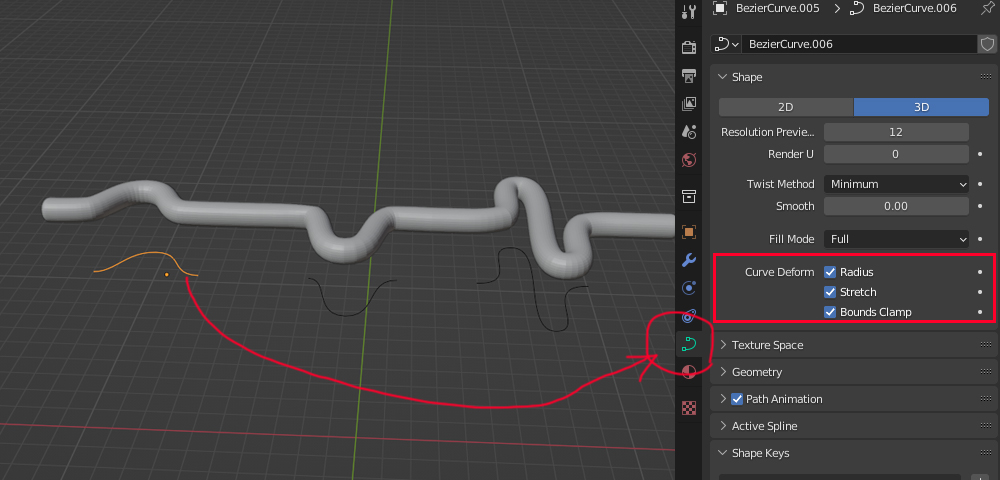Expand the Texture Space panel
The height and width of the screenshot is (480, 1000).
(723, 345)
